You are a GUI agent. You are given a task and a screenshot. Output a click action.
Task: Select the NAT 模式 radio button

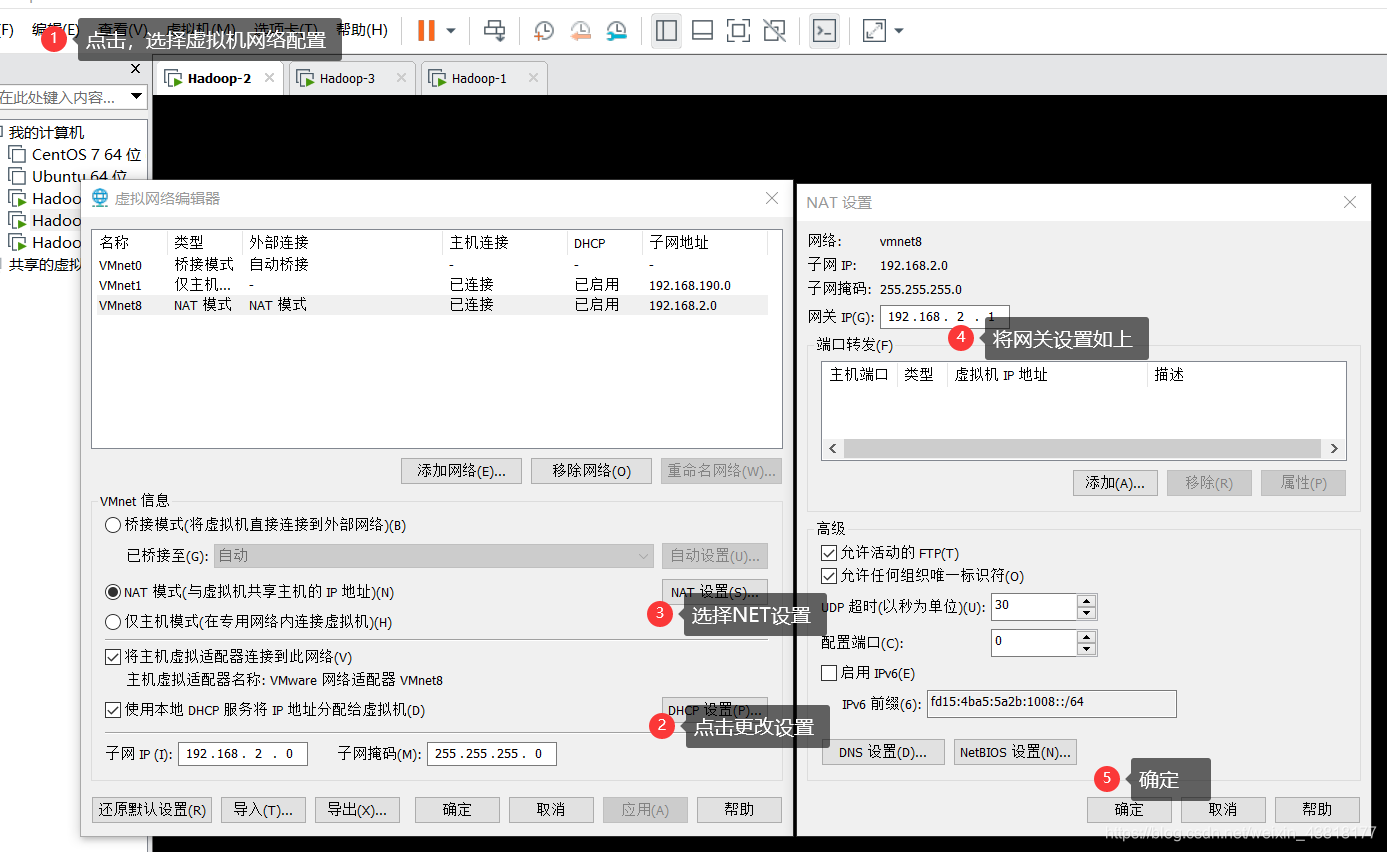[113, 592]
